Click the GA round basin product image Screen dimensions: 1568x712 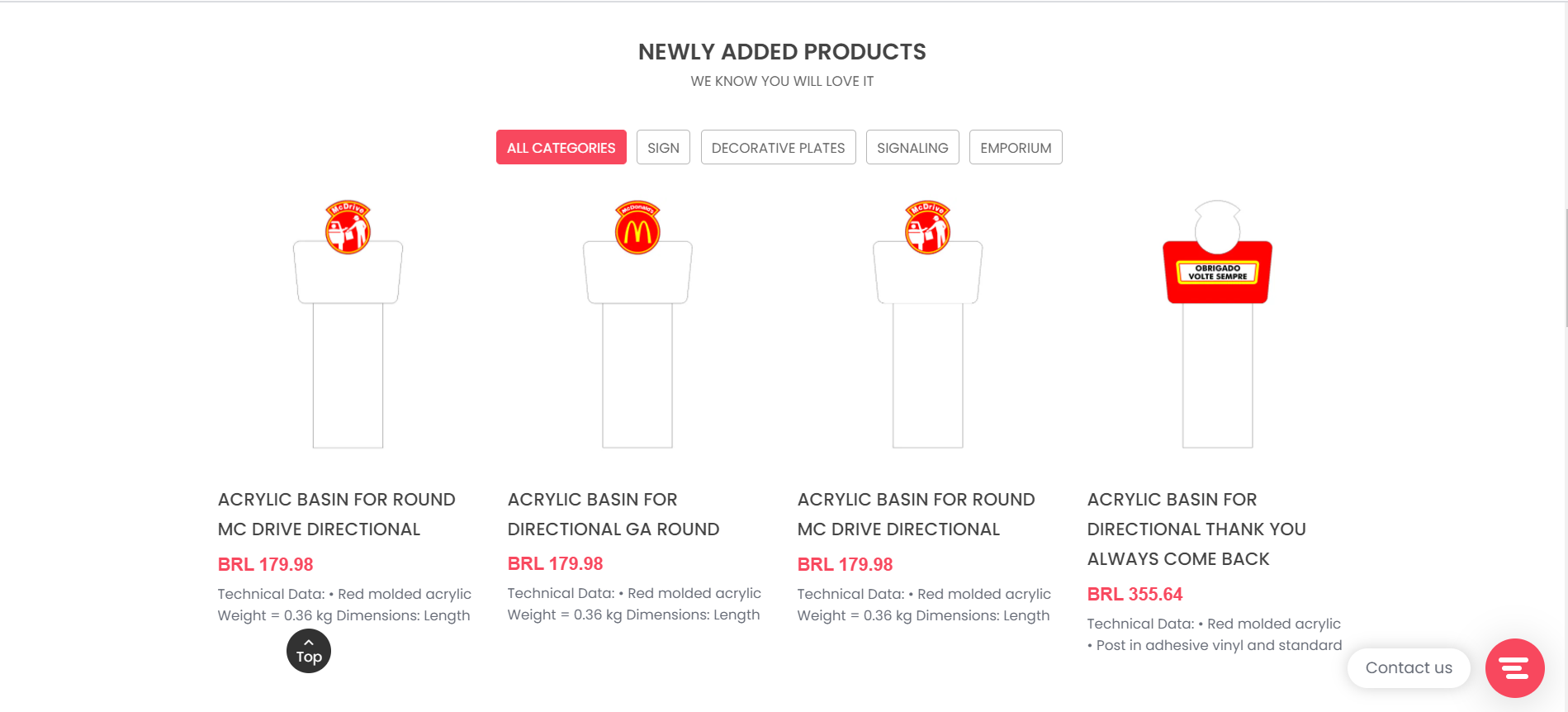pos(637,325)
